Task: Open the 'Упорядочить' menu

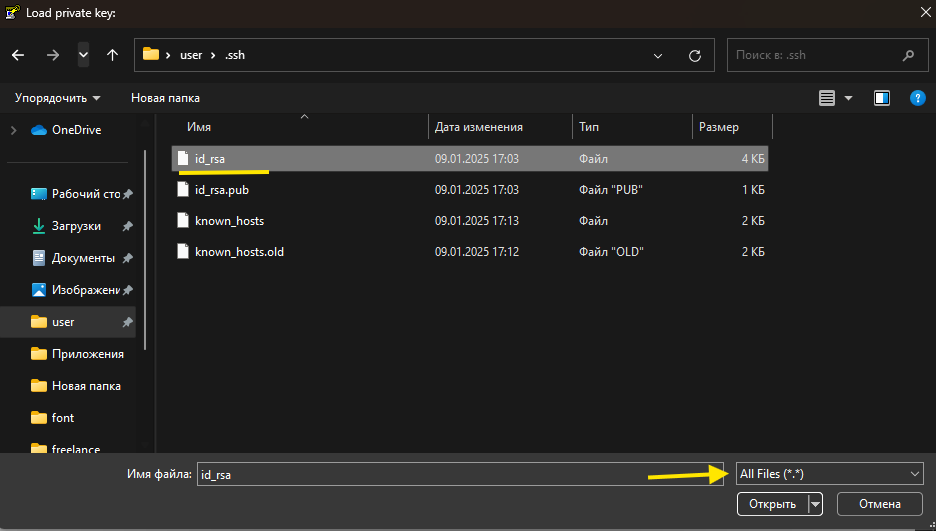Action: [57, 98]
